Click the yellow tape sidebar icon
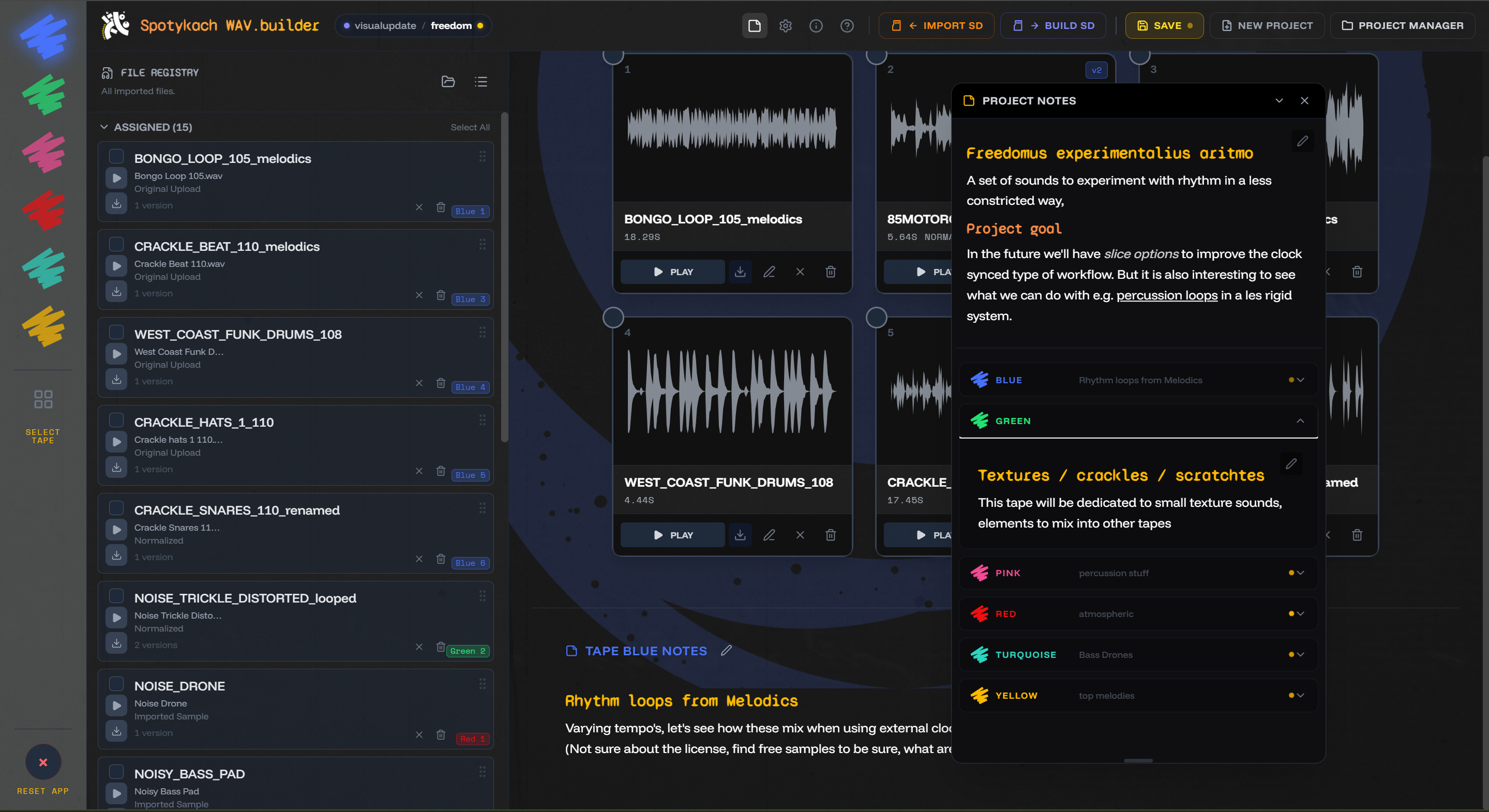This screenshot has width=1489, height=812. pos(43,325)
